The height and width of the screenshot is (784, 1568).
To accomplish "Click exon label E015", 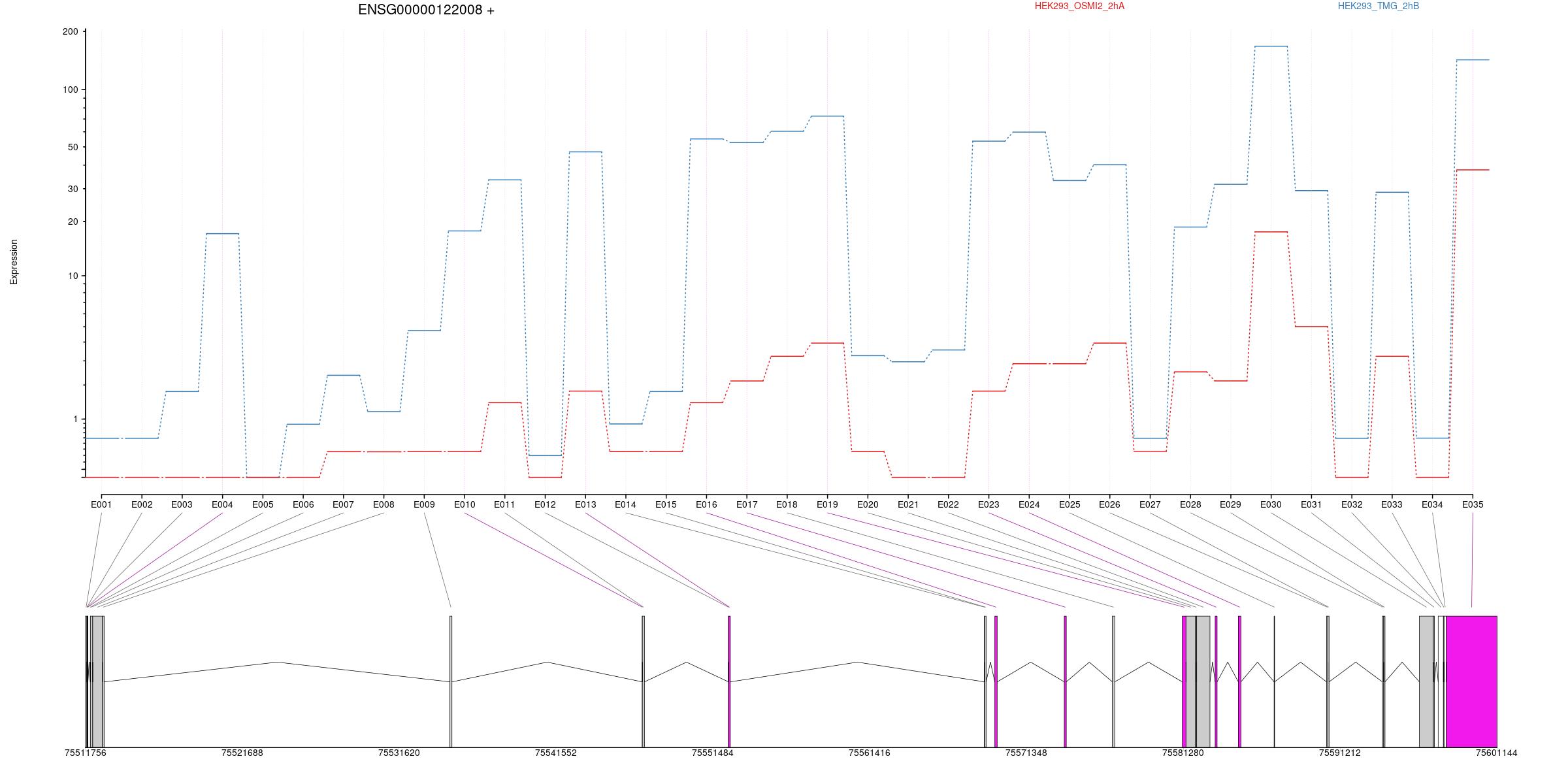I will pos(666,504).
